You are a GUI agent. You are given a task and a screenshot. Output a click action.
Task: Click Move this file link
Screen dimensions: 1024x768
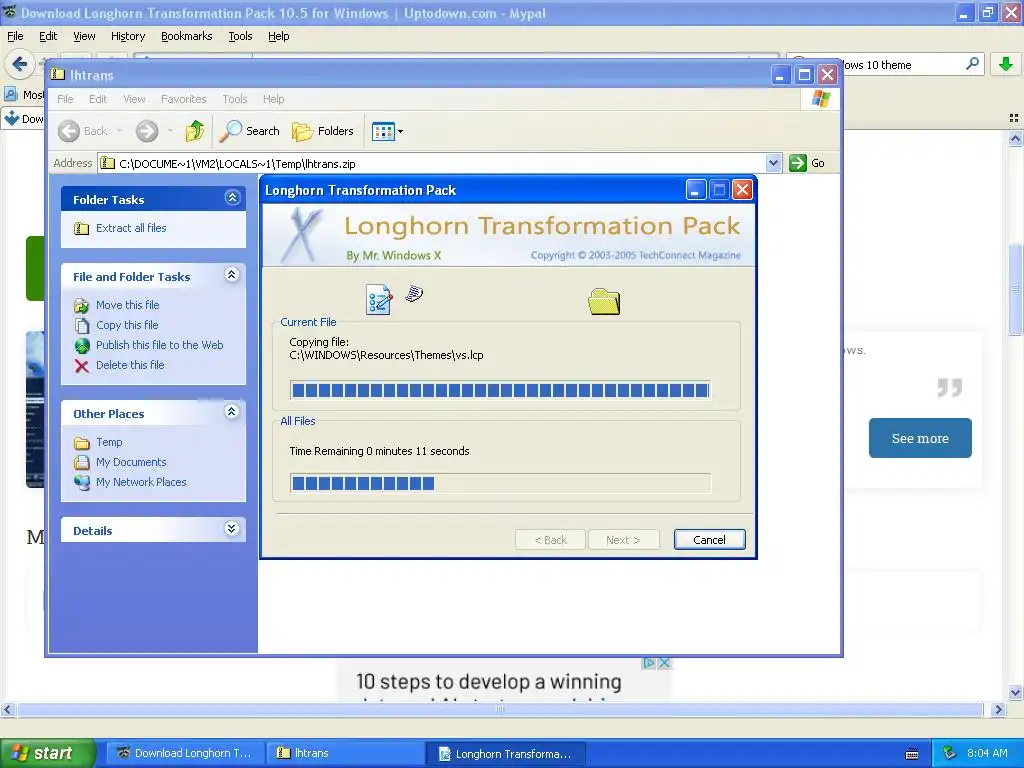tap(127, 305)
